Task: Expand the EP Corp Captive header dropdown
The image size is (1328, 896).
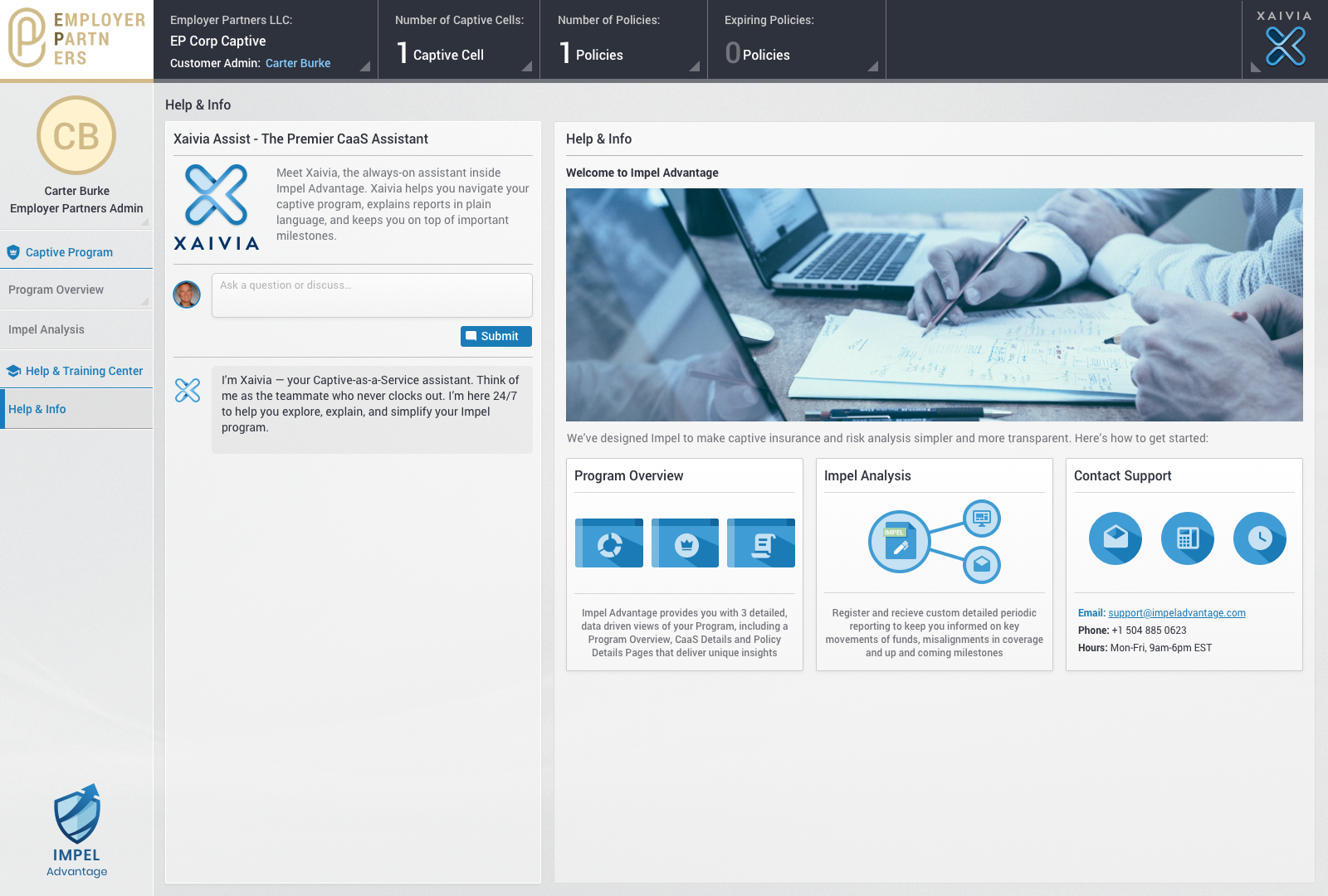Action: [364, 66]
